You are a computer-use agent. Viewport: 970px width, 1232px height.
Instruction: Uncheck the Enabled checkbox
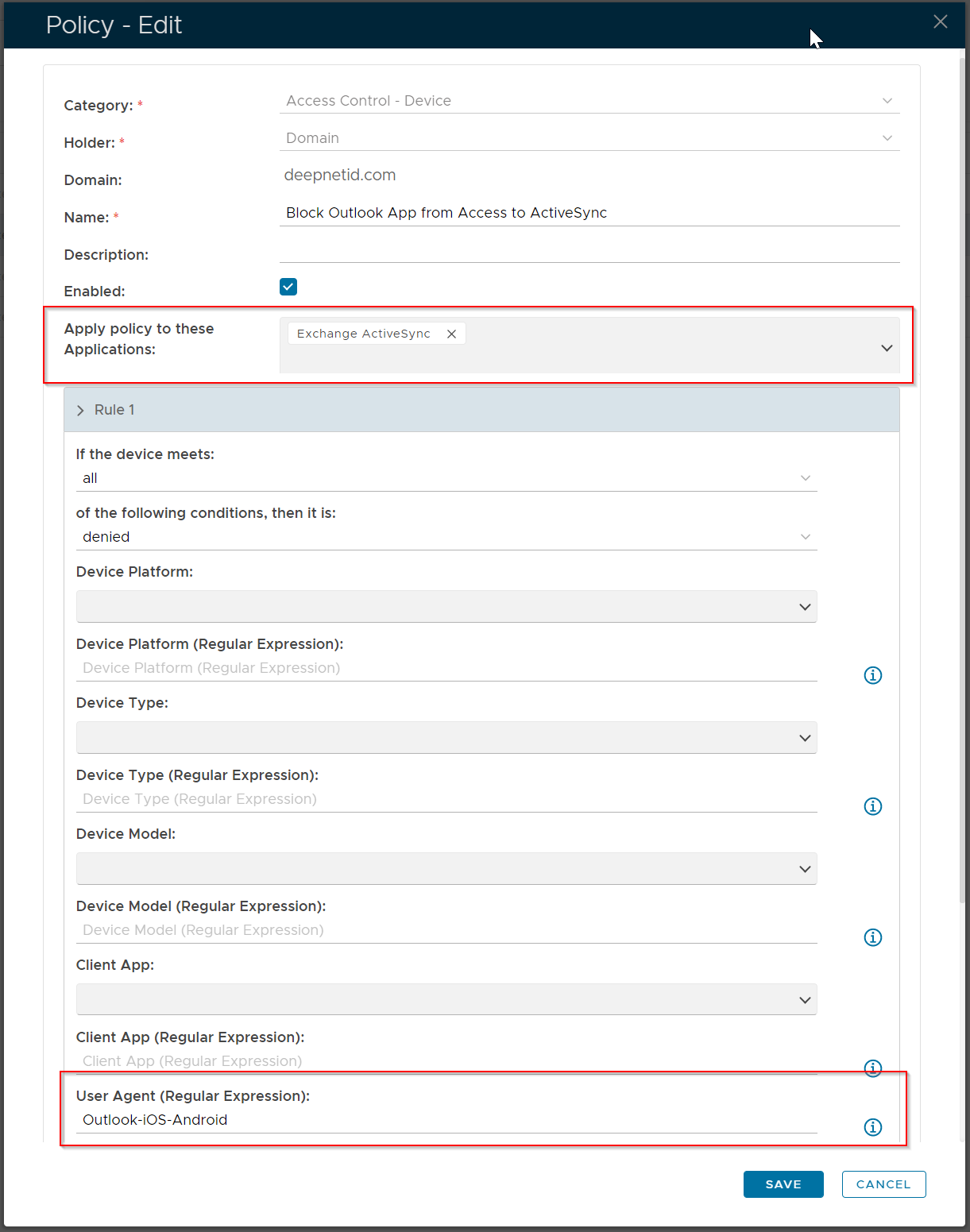coord(288,287)
